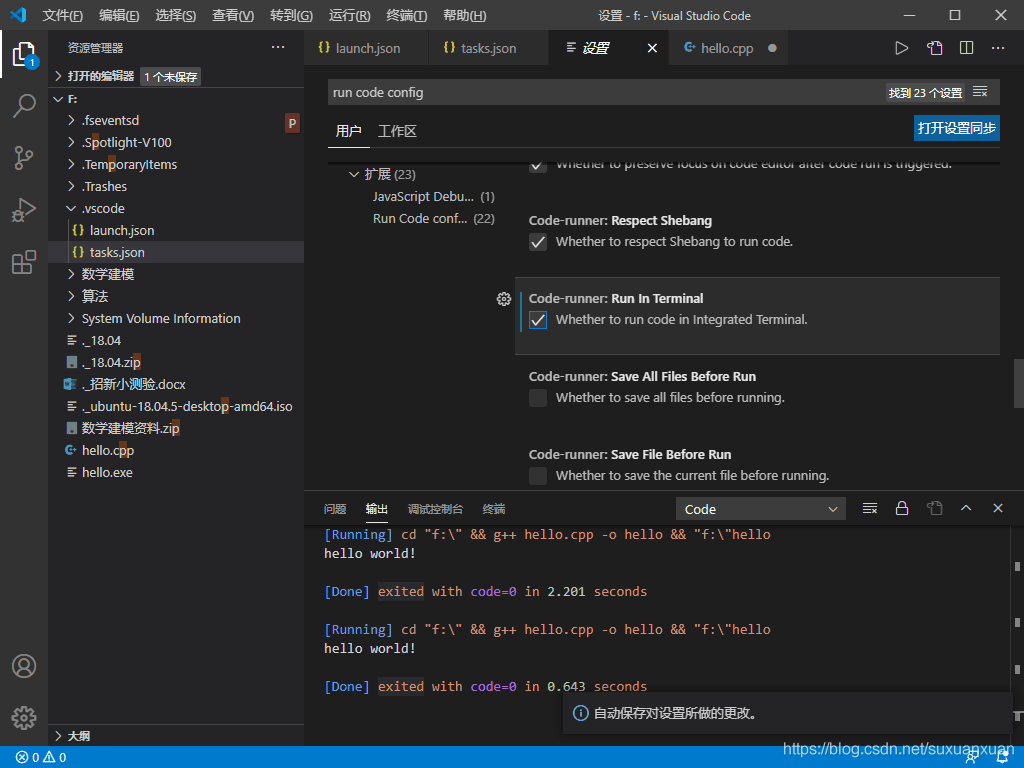
Task: Open Run and Debug view icon
Action: tap(24, 210)
